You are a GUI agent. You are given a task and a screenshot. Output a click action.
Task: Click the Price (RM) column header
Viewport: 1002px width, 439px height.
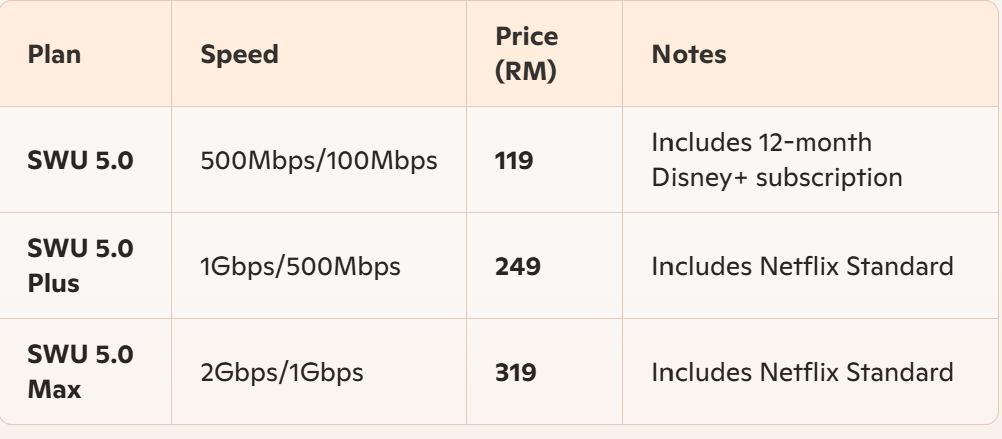tap(527, 54)
